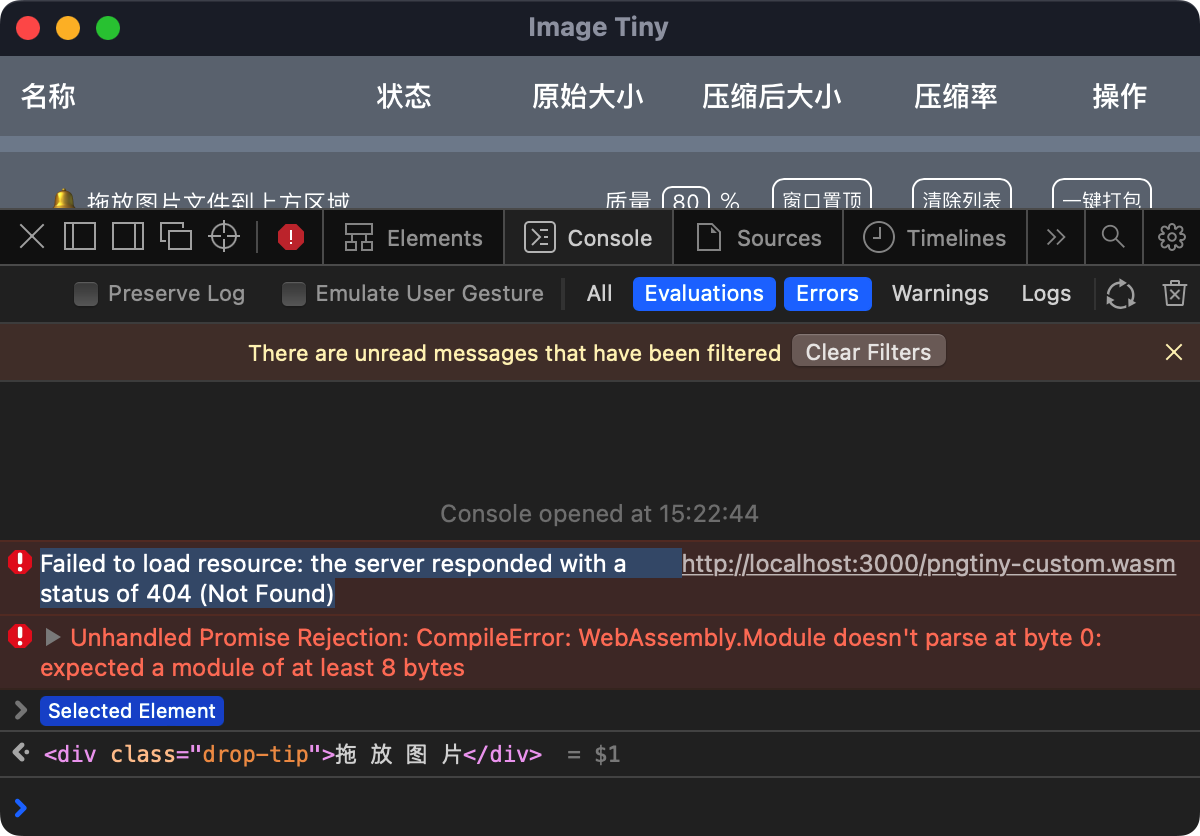Click the 404 Not Found error message
Screen dimensions: 1200x836
pos(333,579)
